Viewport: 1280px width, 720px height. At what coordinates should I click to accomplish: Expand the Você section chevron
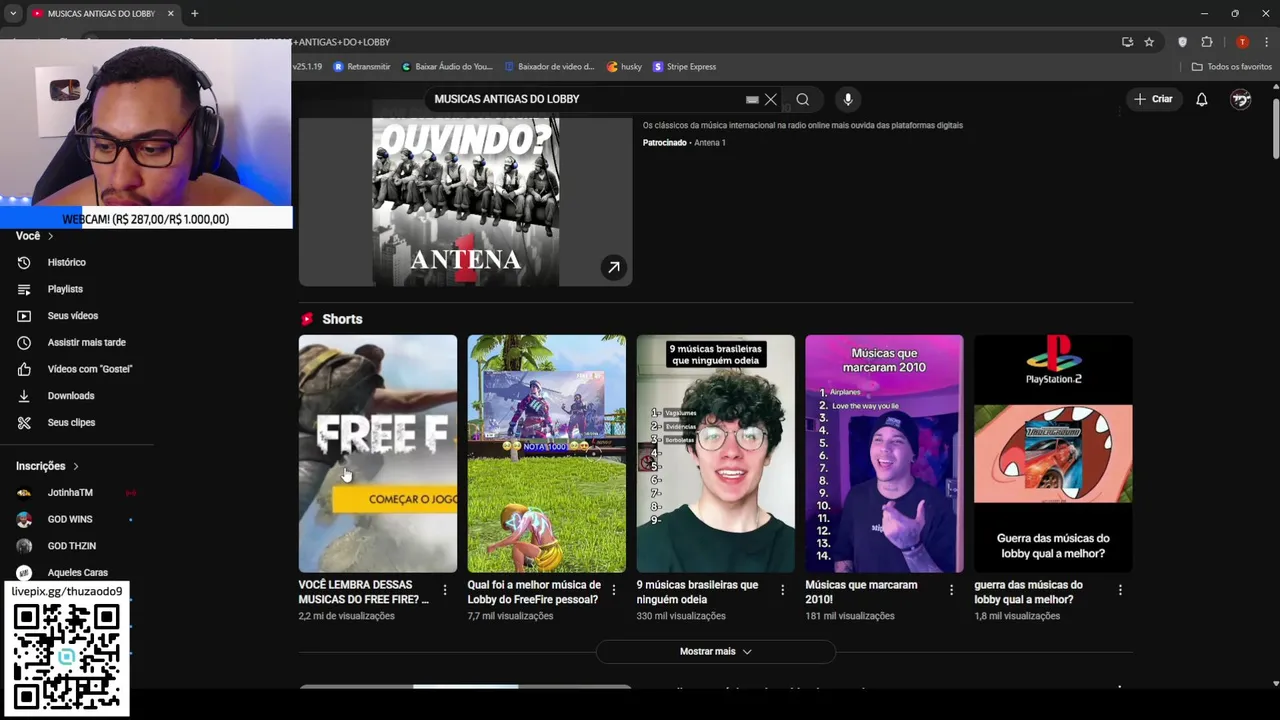(50, 236)
